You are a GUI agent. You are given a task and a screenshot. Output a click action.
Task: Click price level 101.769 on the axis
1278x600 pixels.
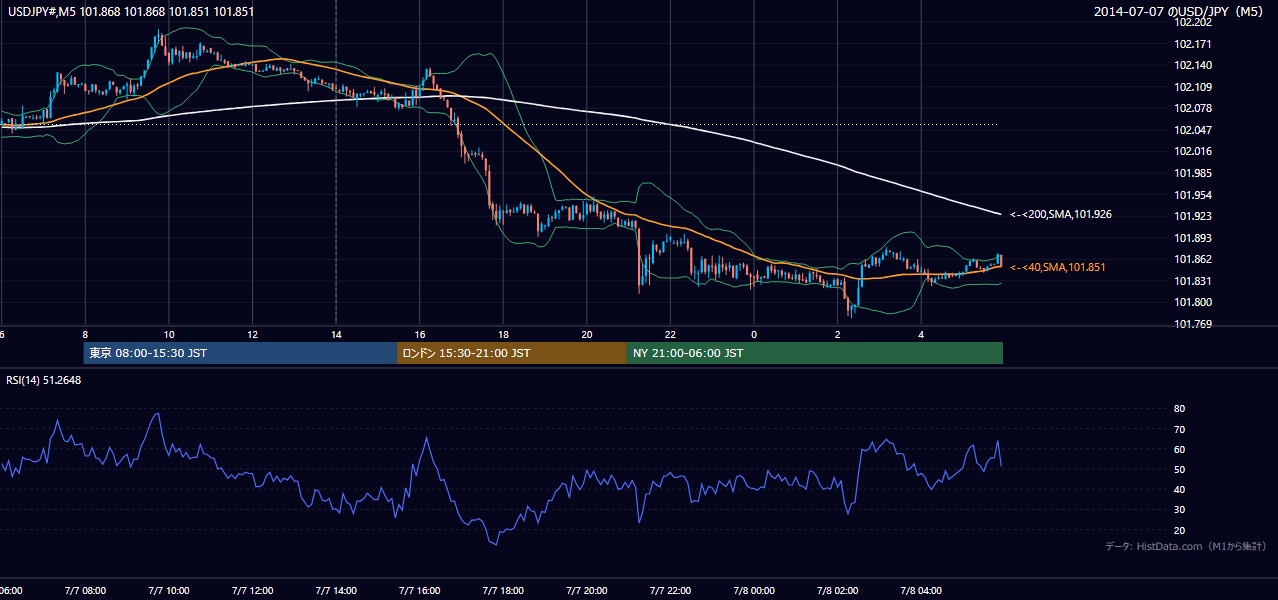tap(1195, 324)
